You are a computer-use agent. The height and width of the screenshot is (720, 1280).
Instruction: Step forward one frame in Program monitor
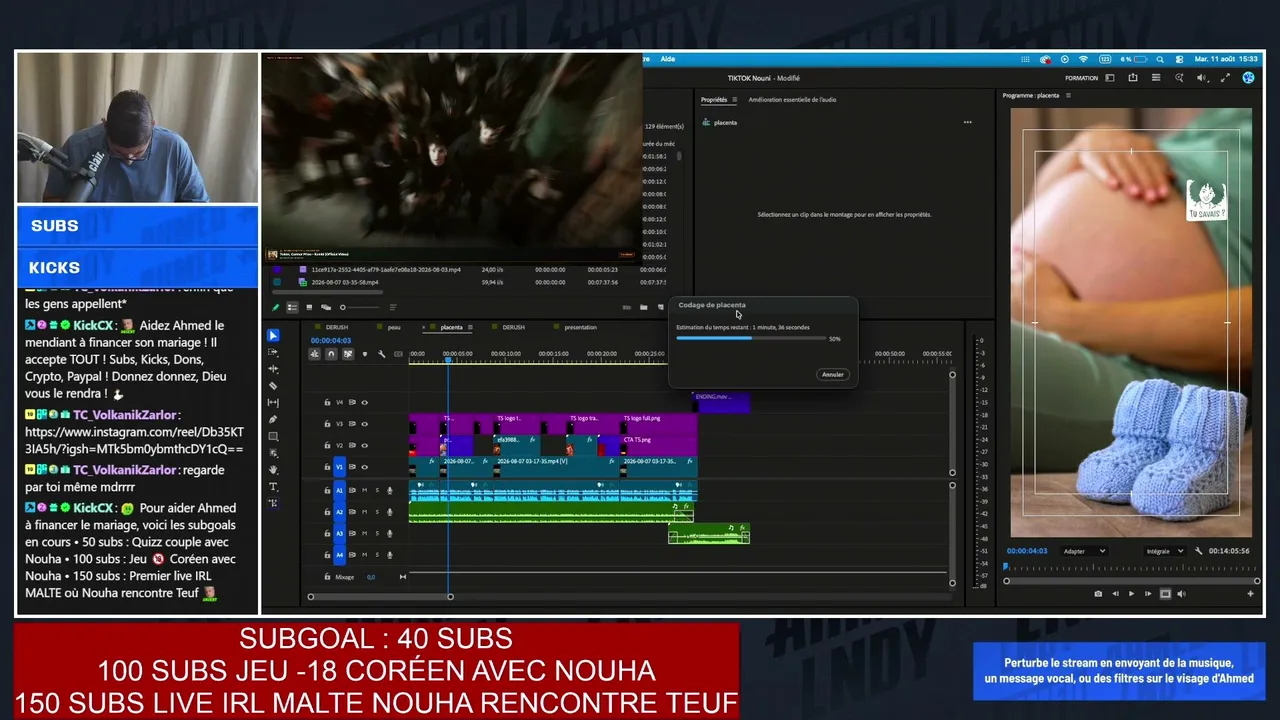(x=1147, y=594)
